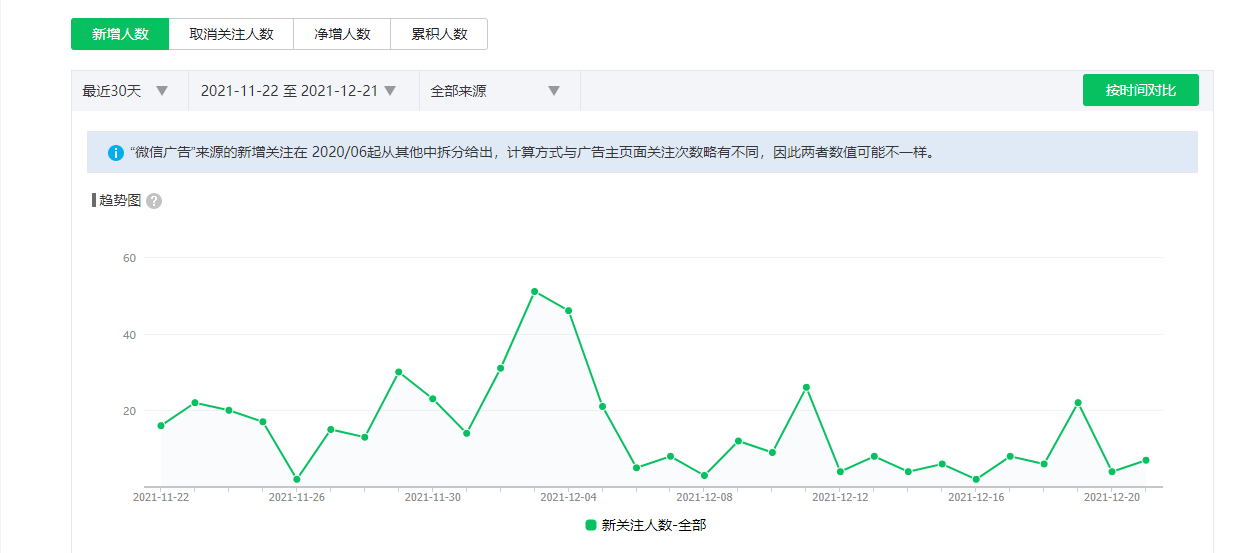Click the last data point on the line
Image resolution: width=1240 pixels, height=553 pixels.
pyautogui.click(x=1146, y=460)
